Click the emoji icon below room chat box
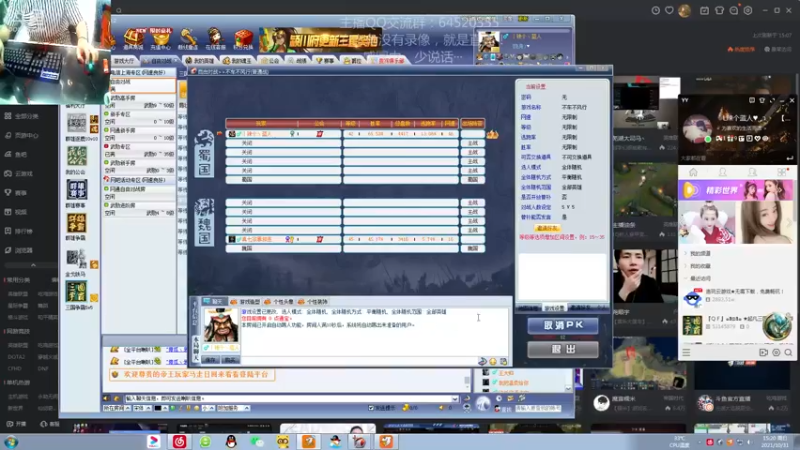Viewport: 800px width, 450px height. click(493, 361)
